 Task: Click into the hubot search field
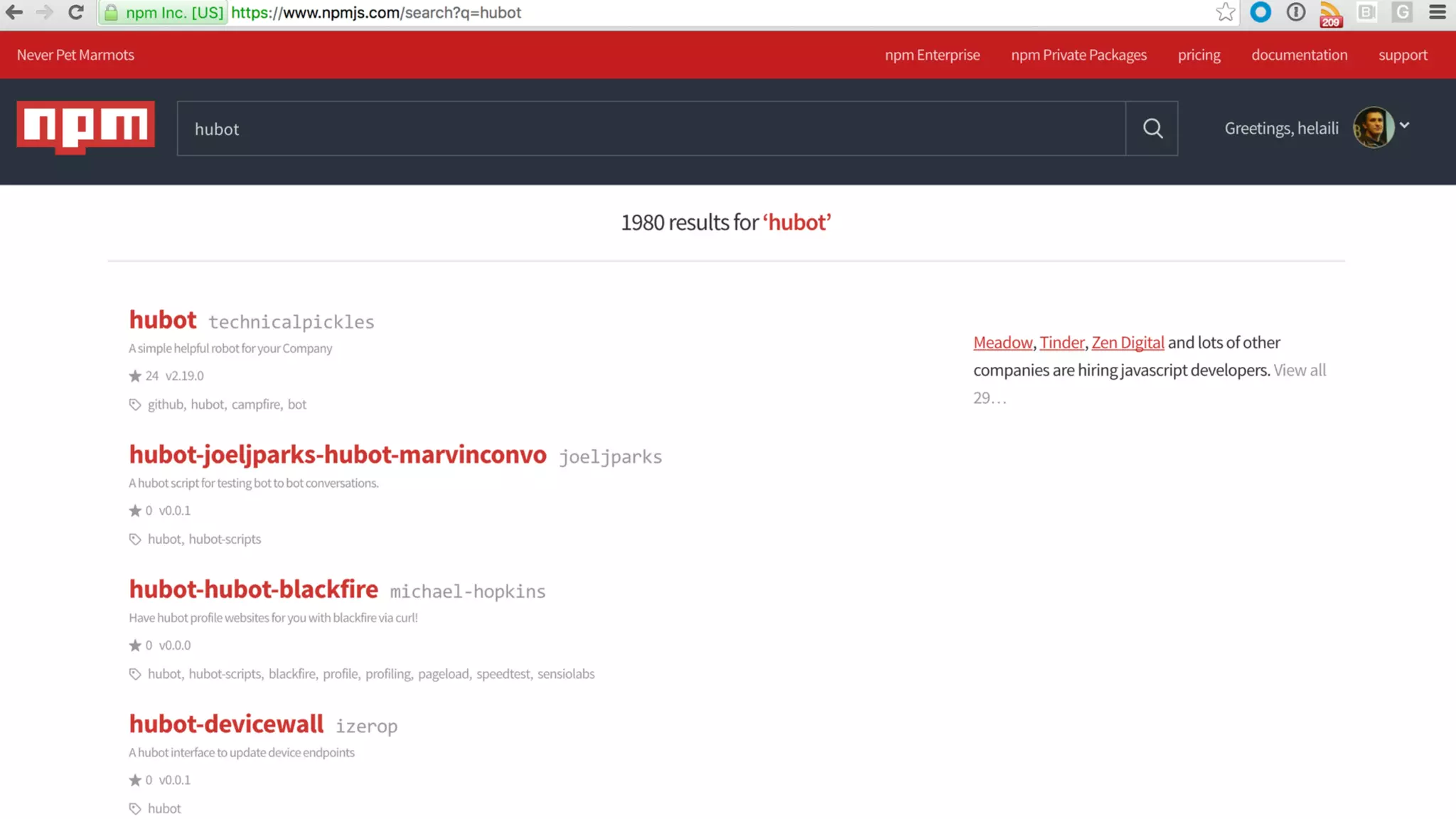(x=651, y=129)
